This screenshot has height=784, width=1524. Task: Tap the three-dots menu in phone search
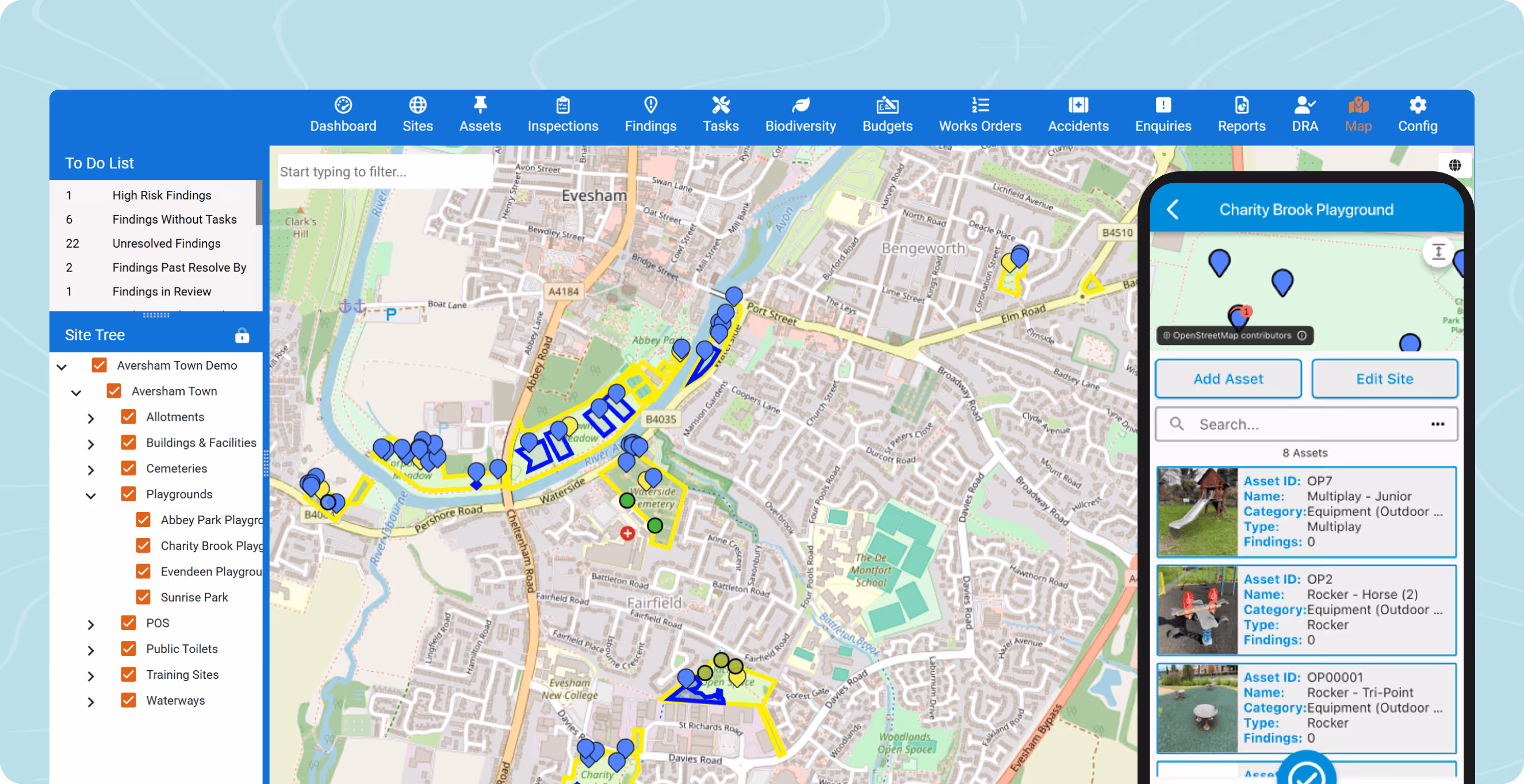click(1438, 424)
